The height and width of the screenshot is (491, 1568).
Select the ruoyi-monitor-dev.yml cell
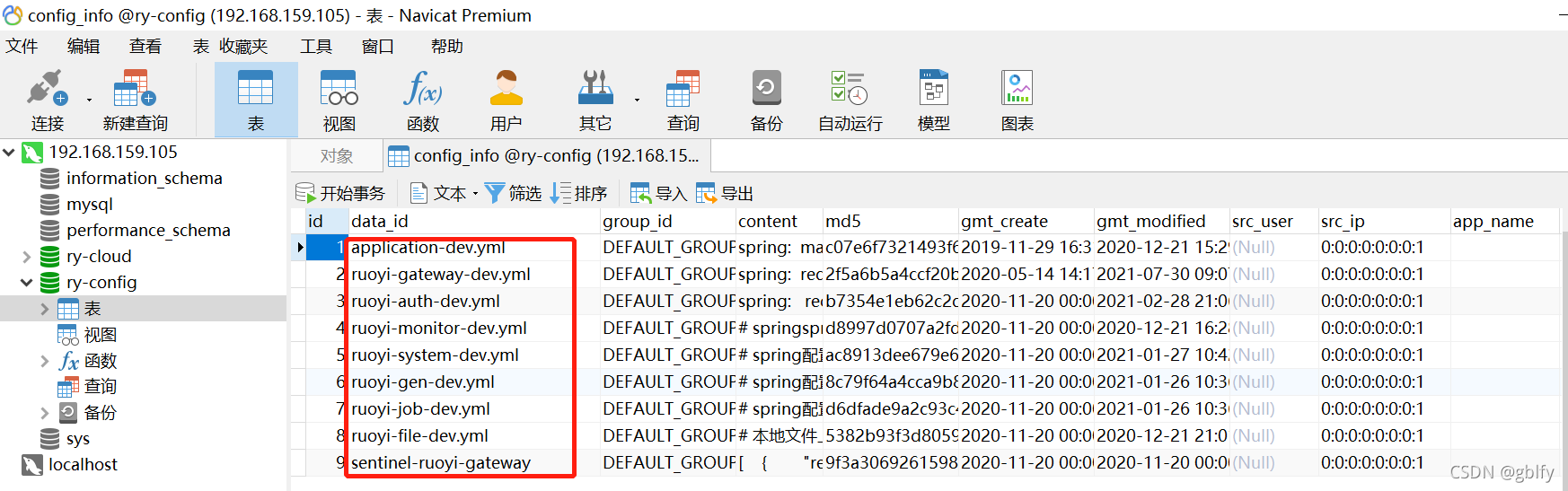pyautogui.click(x=474, y=329)
